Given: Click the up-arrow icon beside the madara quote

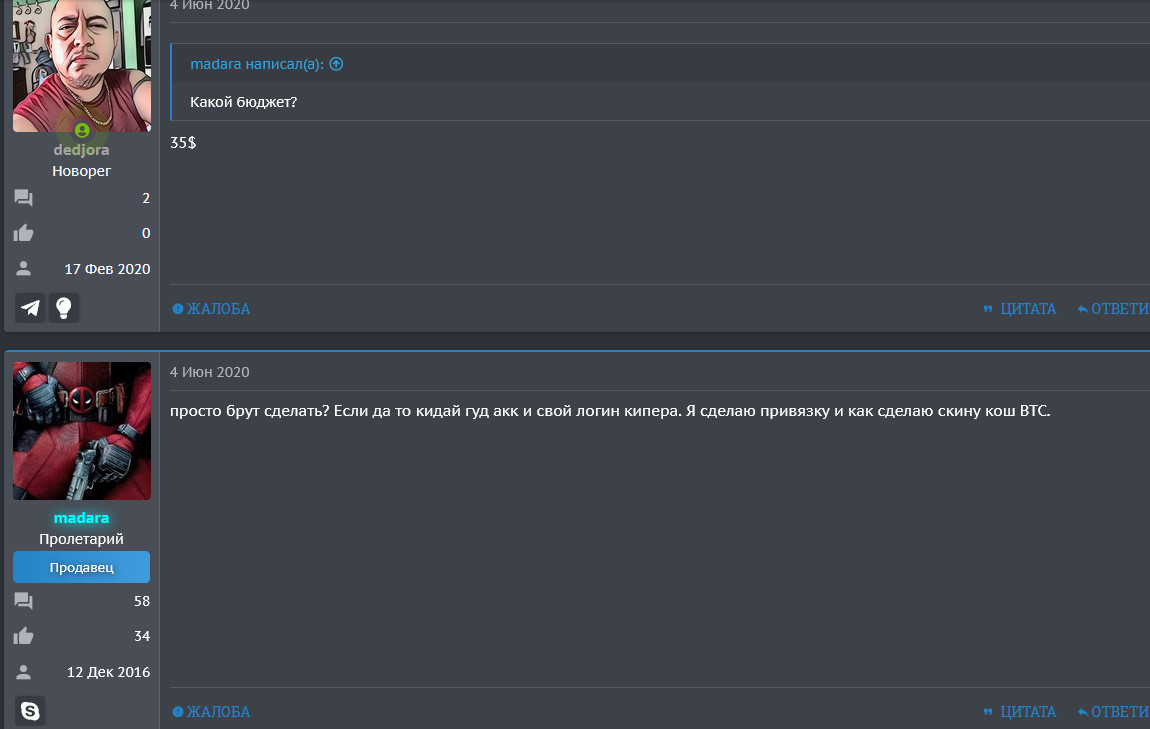Looking at the screenshot, I should tap(336, 64).
